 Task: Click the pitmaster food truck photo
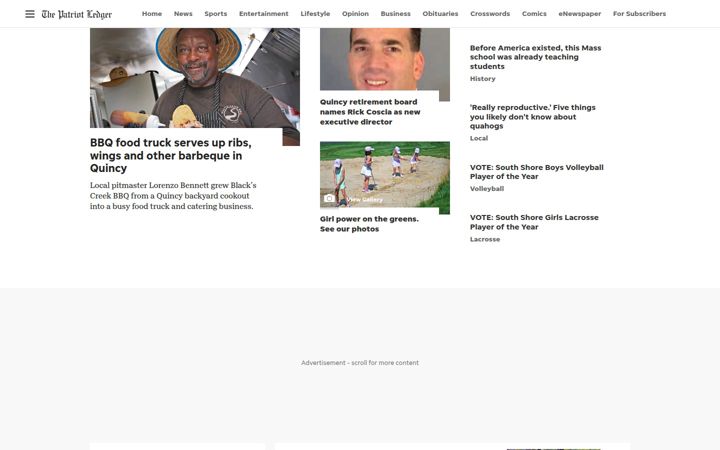click(195, 87)
